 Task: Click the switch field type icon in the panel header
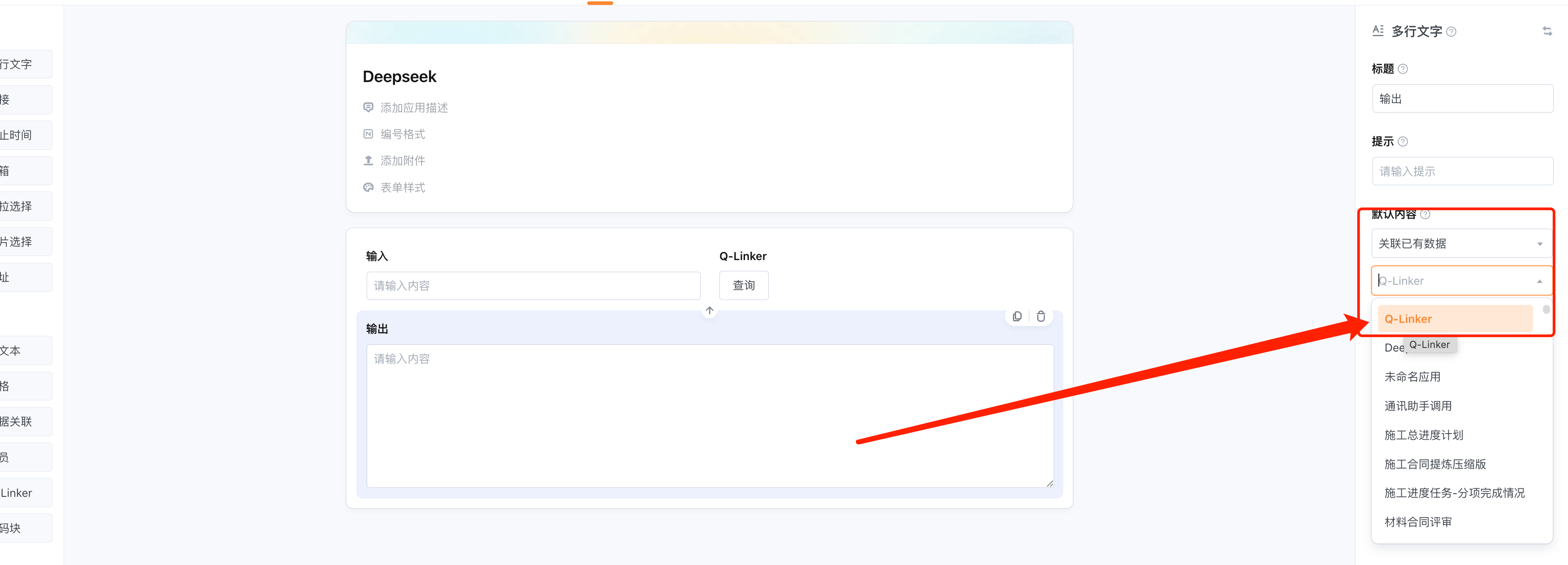(1547, 31)
